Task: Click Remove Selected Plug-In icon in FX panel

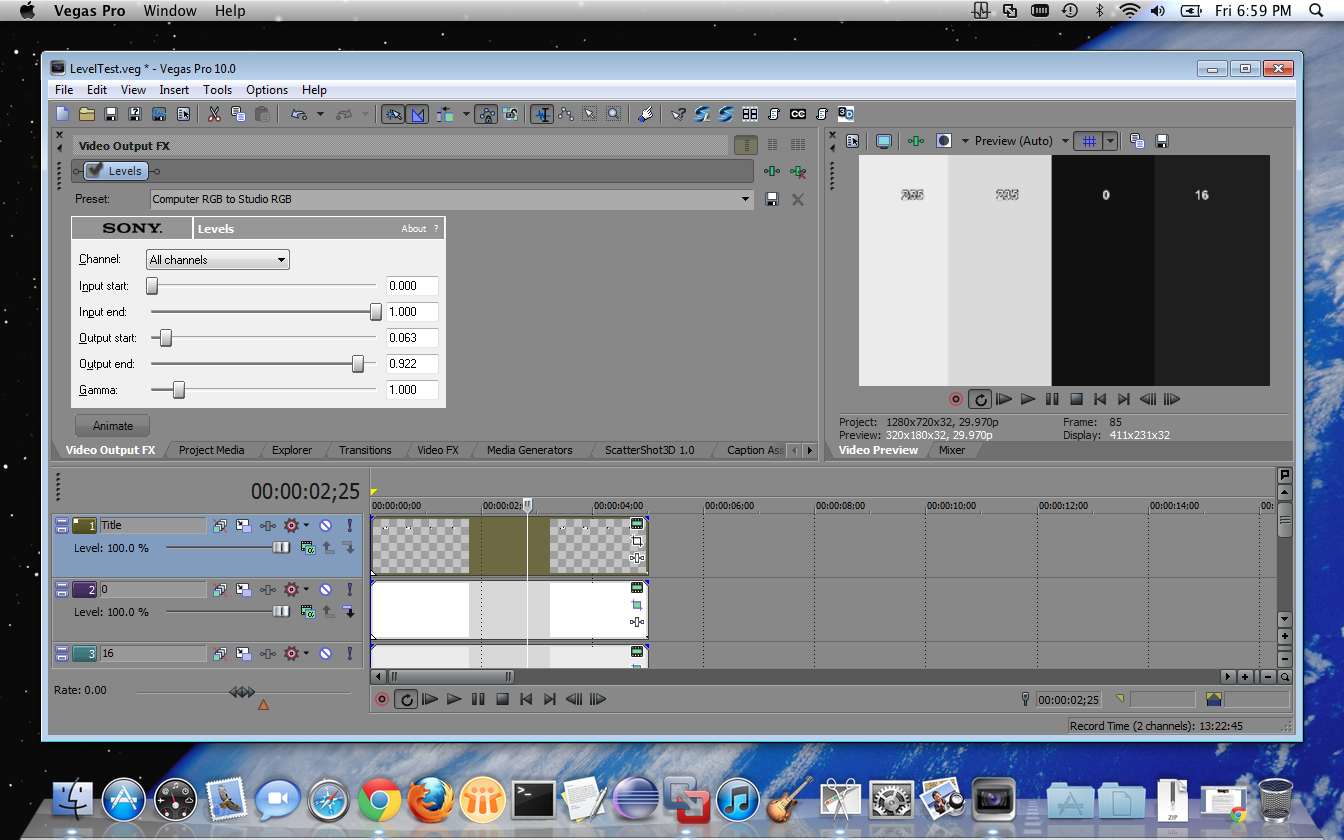Action: tap(797, 171)
